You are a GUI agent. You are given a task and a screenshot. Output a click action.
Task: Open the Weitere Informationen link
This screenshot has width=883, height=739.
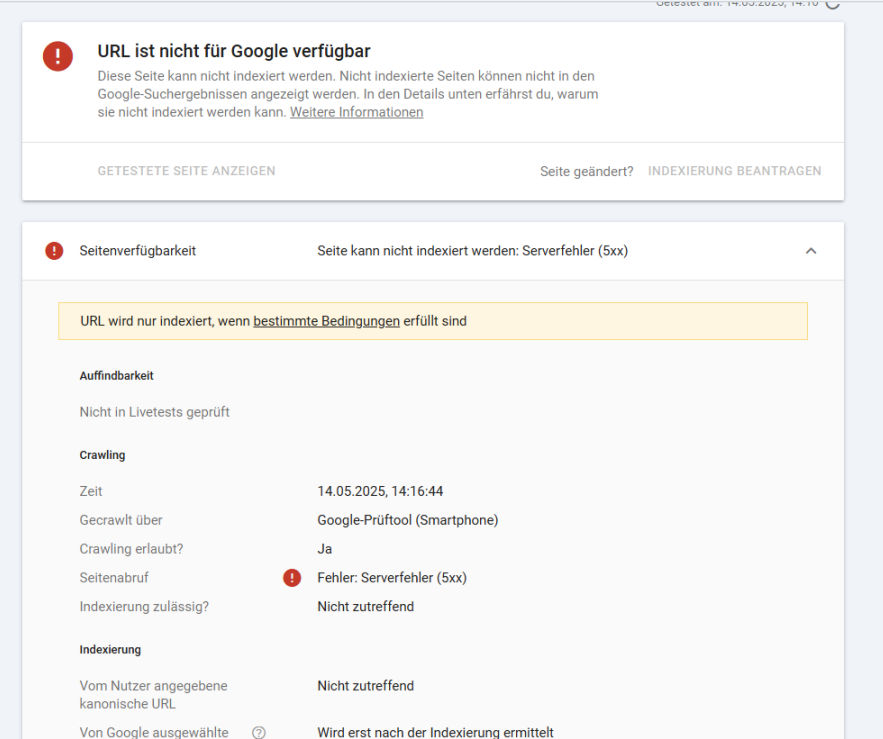pos(356,112)
